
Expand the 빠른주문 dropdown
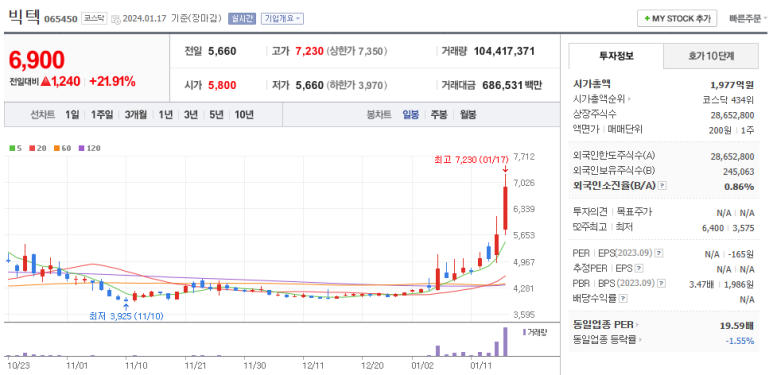pos(748,19)
